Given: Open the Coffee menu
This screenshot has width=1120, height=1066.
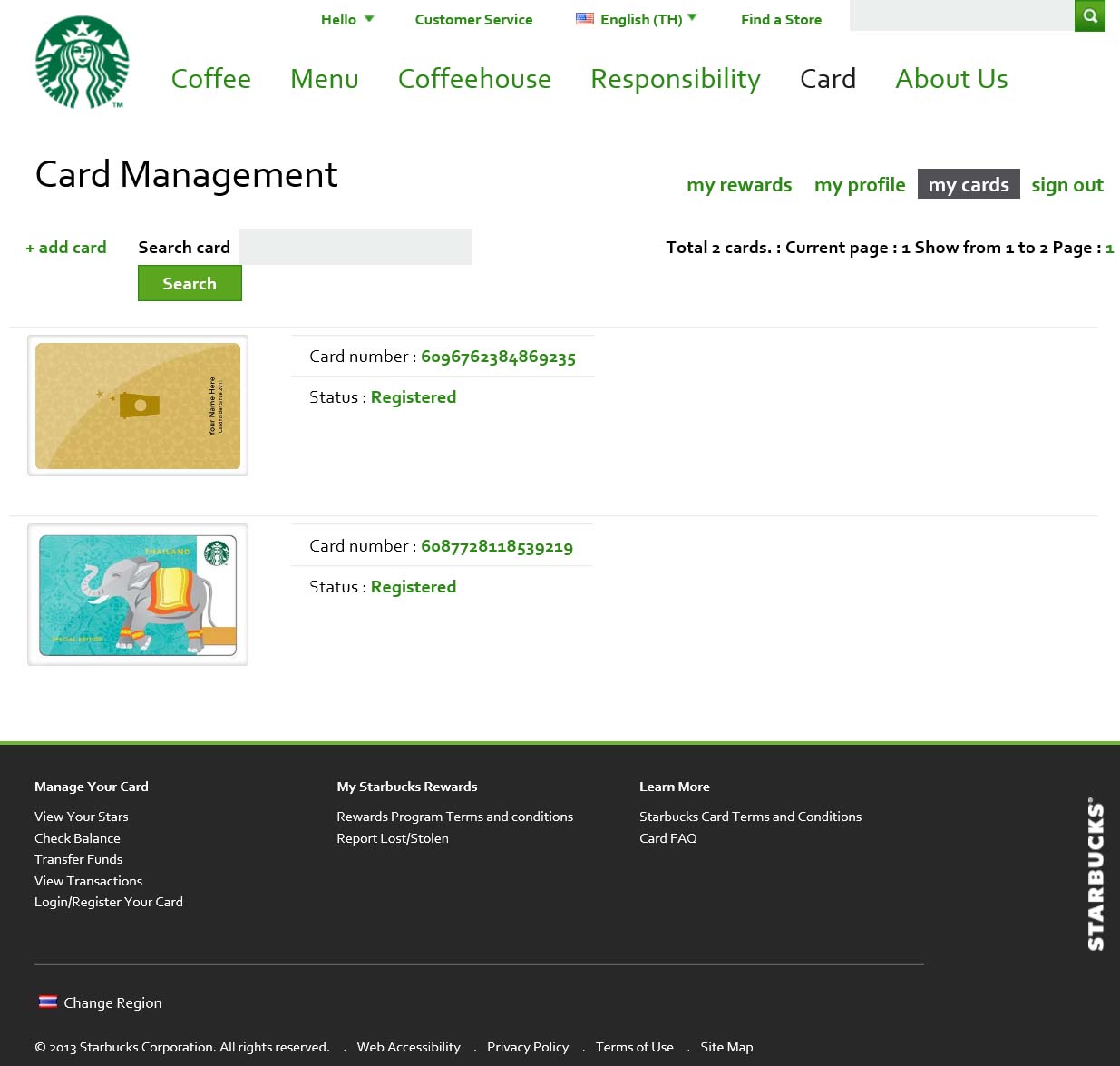Looking at the screenshot, I should [x=211, y=79].
